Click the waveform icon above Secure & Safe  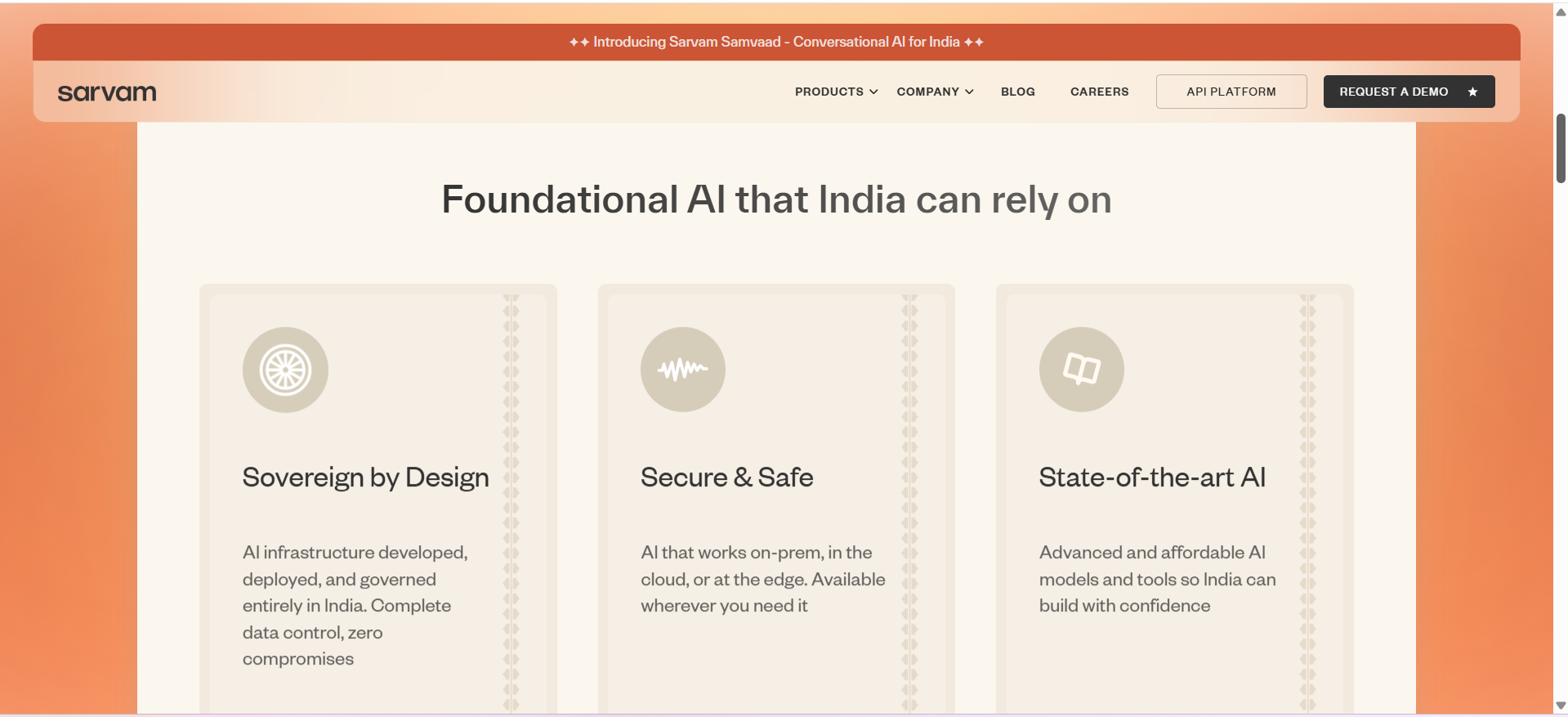683,370
